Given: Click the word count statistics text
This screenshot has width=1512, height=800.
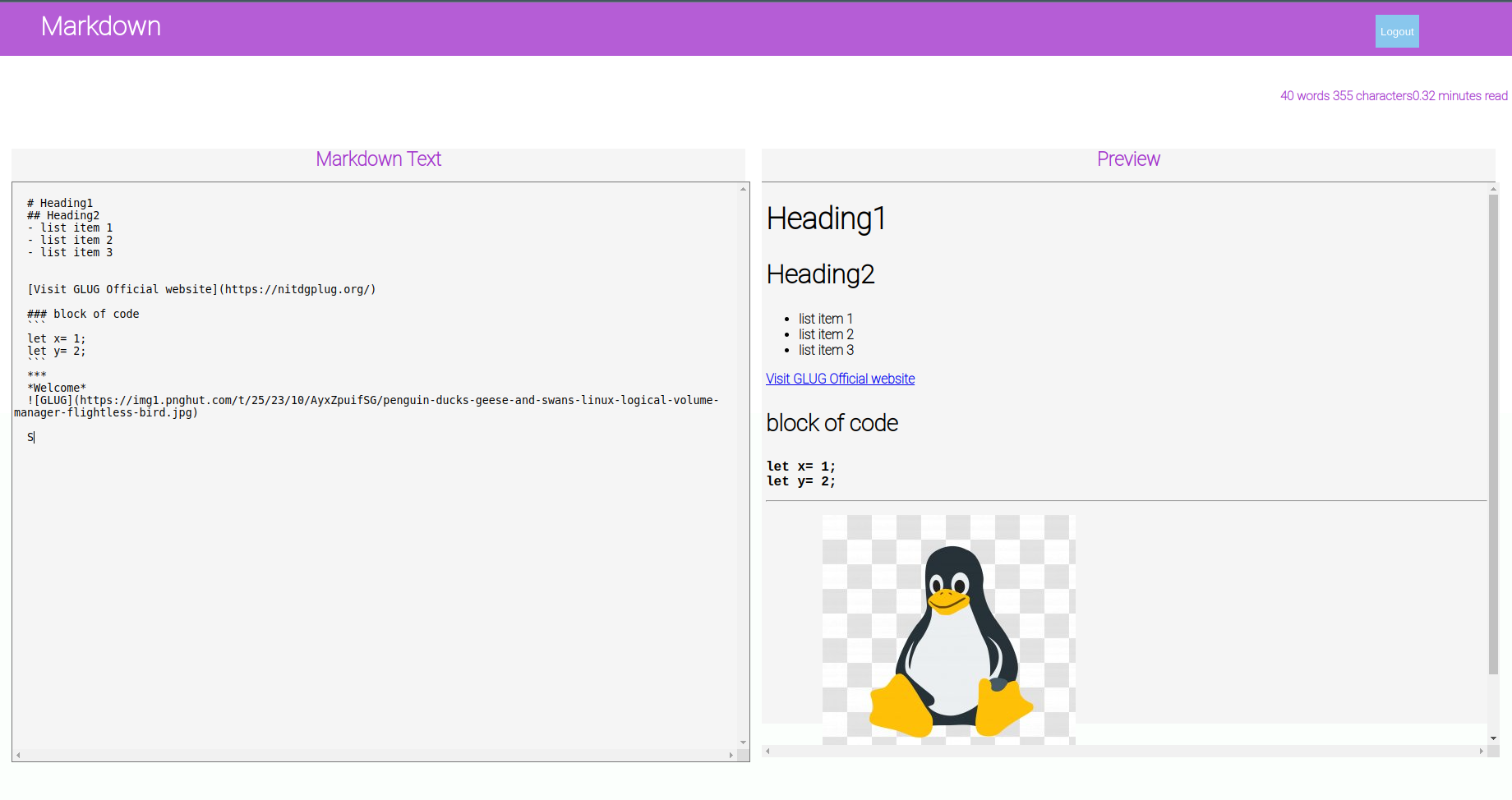Looking at the screenshot, I should 1394,96.
